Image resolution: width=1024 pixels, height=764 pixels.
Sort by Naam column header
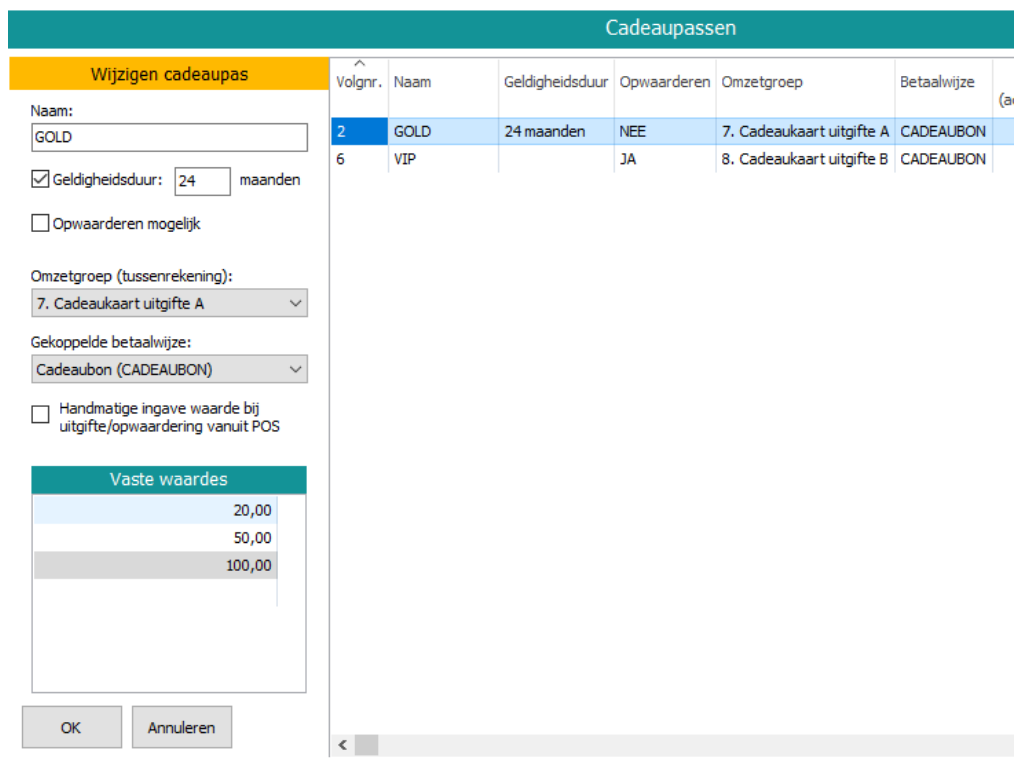pos(443,82)
